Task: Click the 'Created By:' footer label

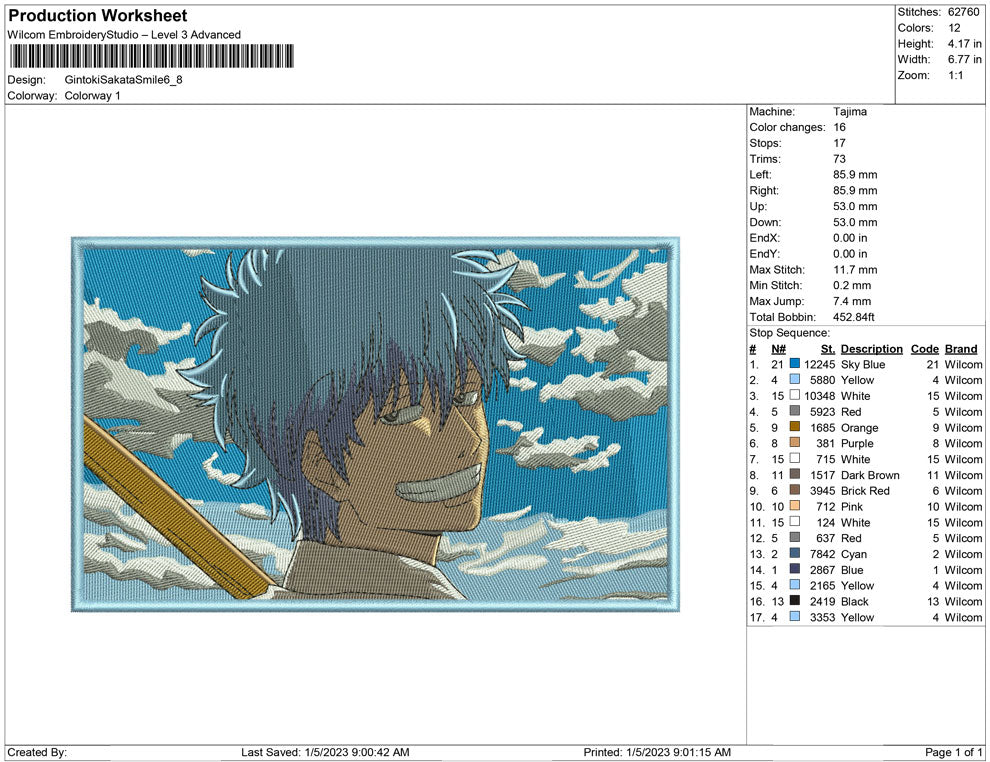Action: pyautogui.click(x=37, y=753)
